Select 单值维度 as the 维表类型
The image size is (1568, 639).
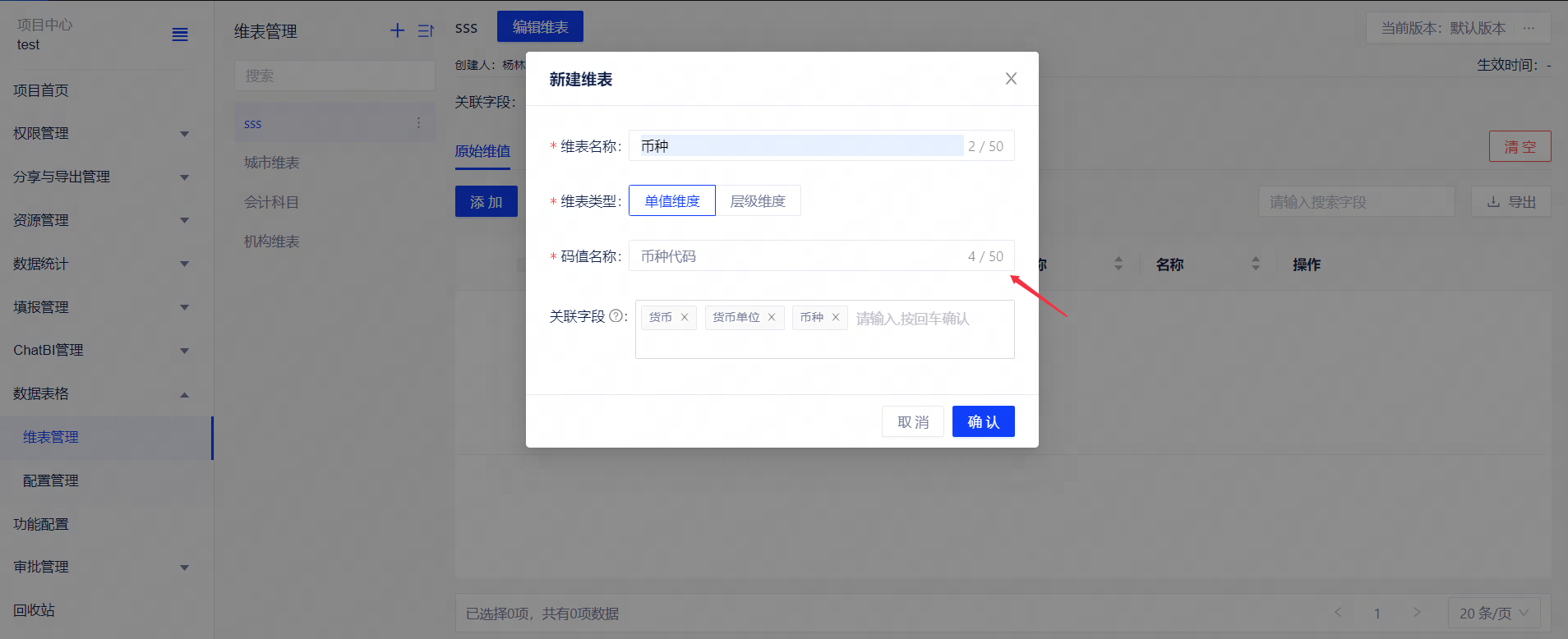pyautogui.click(x=671, y=201)
